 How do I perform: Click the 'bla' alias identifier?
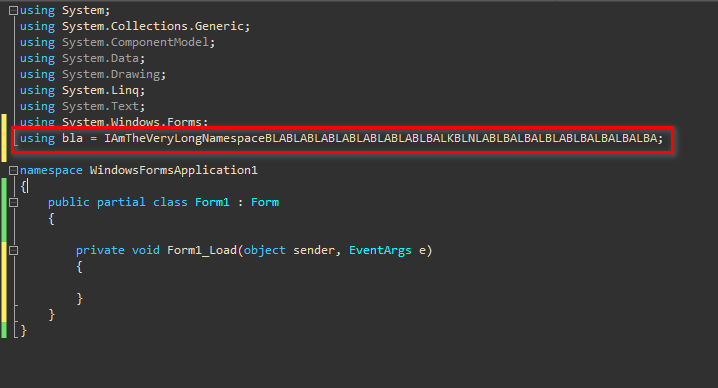point(72,138)
